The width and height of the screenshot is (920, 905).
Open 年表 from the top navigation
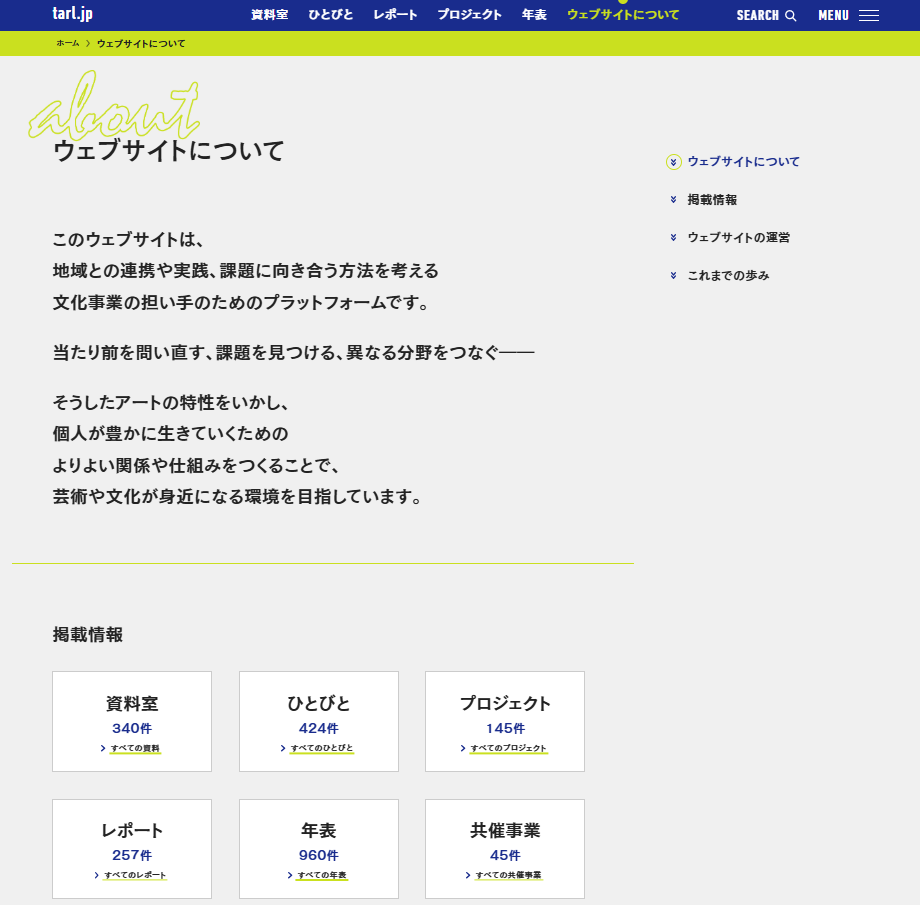pos(534,15)
